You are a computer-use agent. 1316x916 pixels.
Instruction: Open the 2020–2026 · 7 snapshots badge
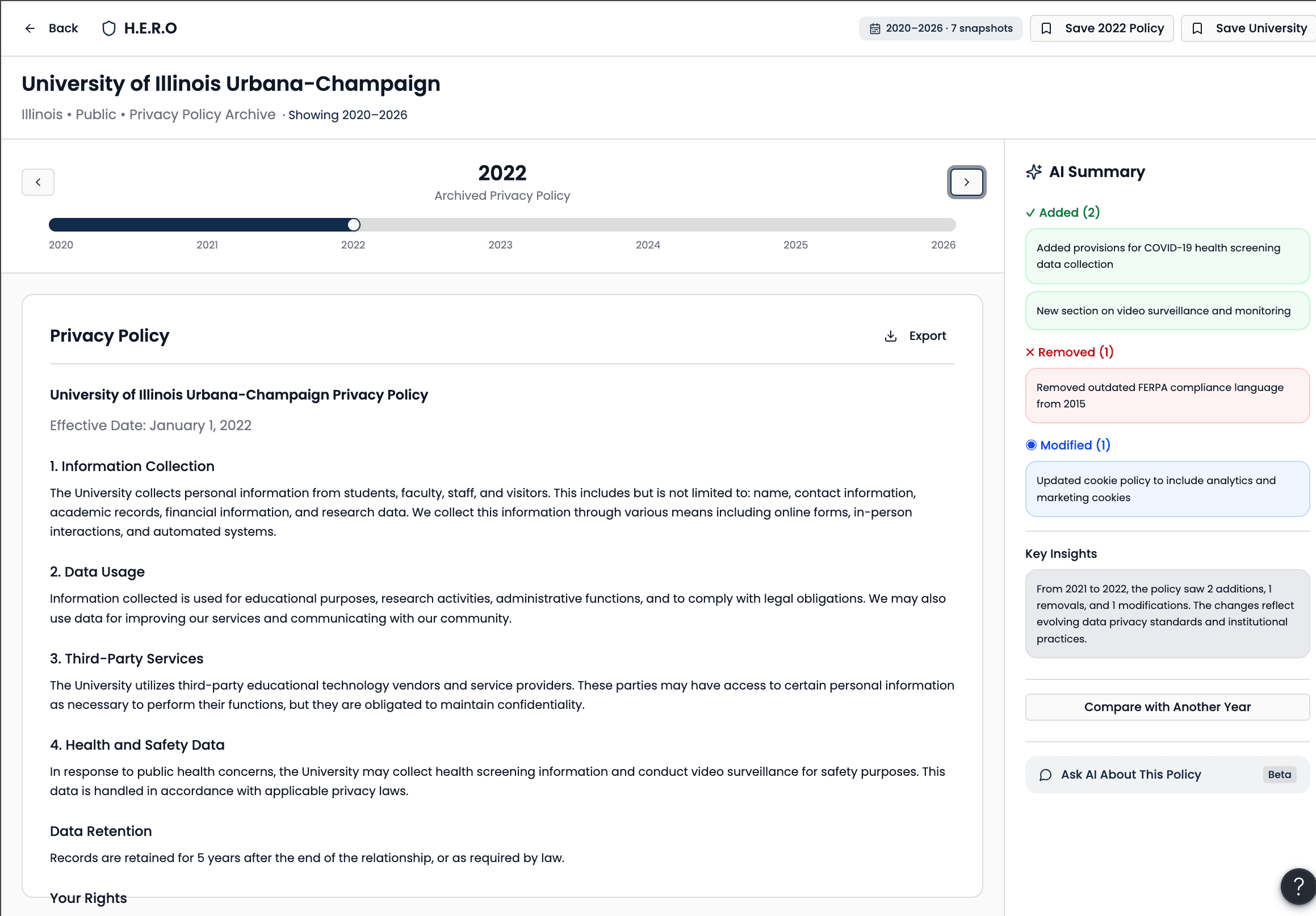pyautogui.click(x=941, y=28)
